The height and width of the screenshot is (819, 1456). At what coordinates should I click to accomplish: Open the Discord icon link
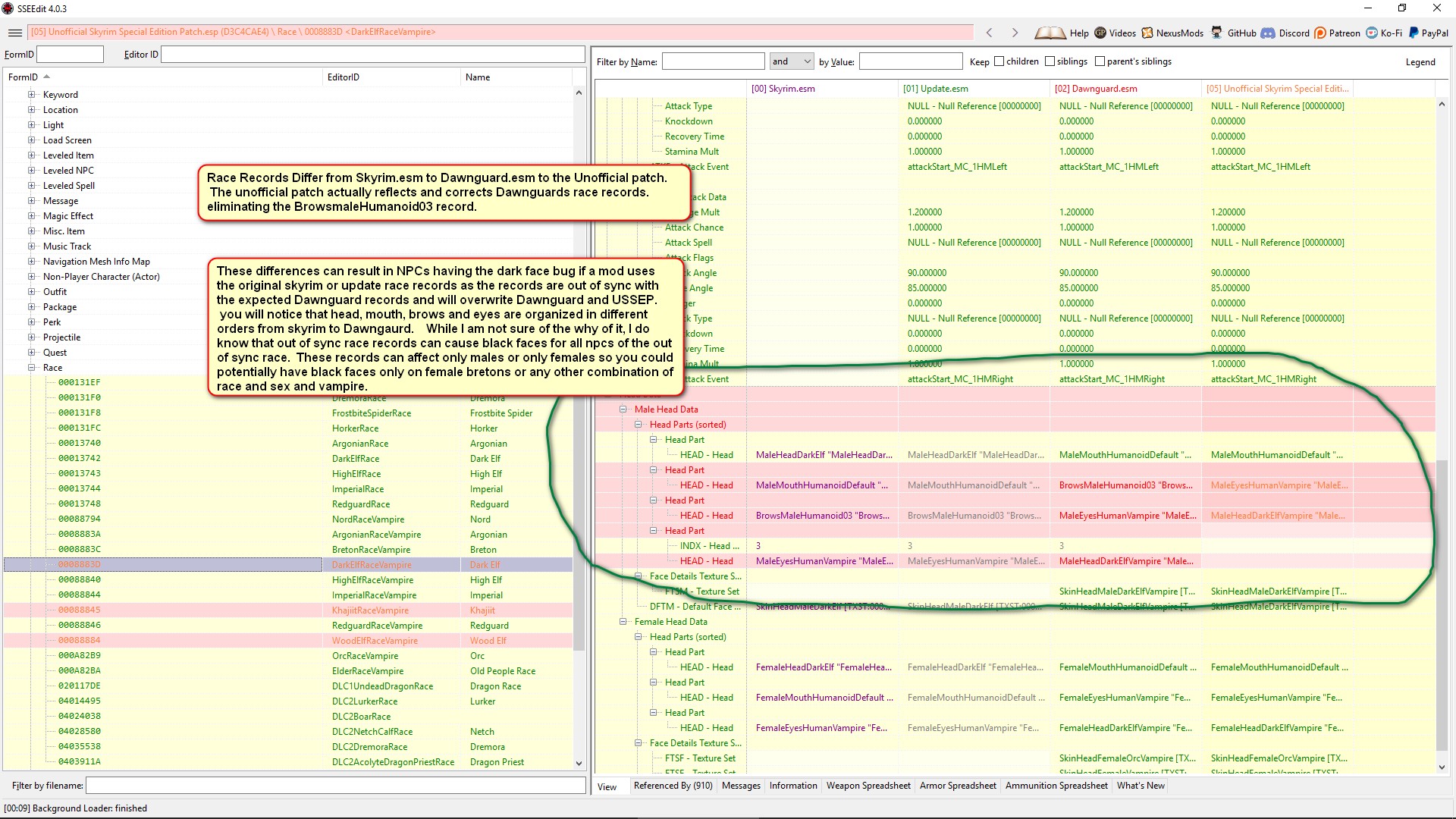1268,33
